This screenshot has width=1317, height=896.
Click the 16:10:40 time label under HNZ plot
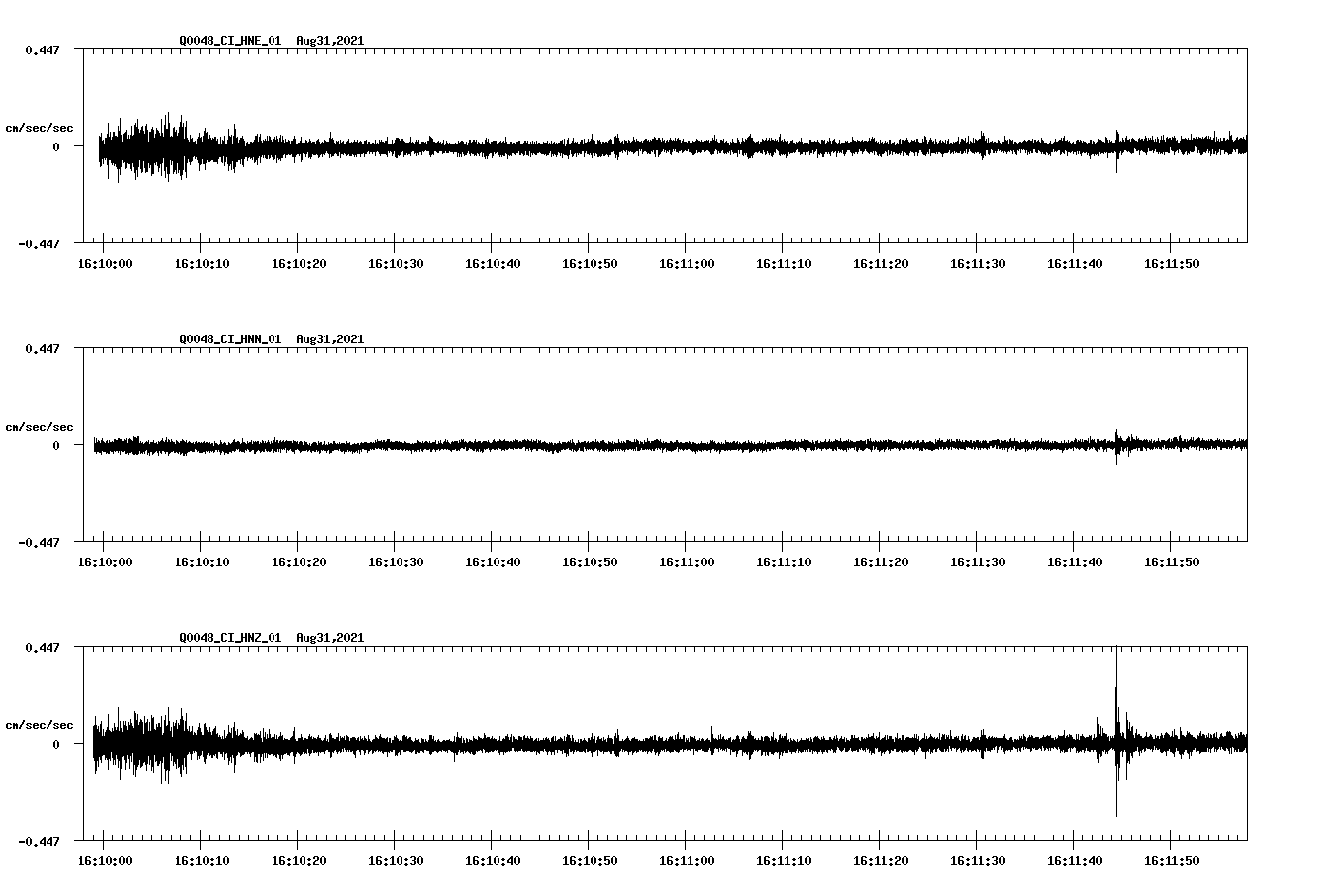(493, 861)
